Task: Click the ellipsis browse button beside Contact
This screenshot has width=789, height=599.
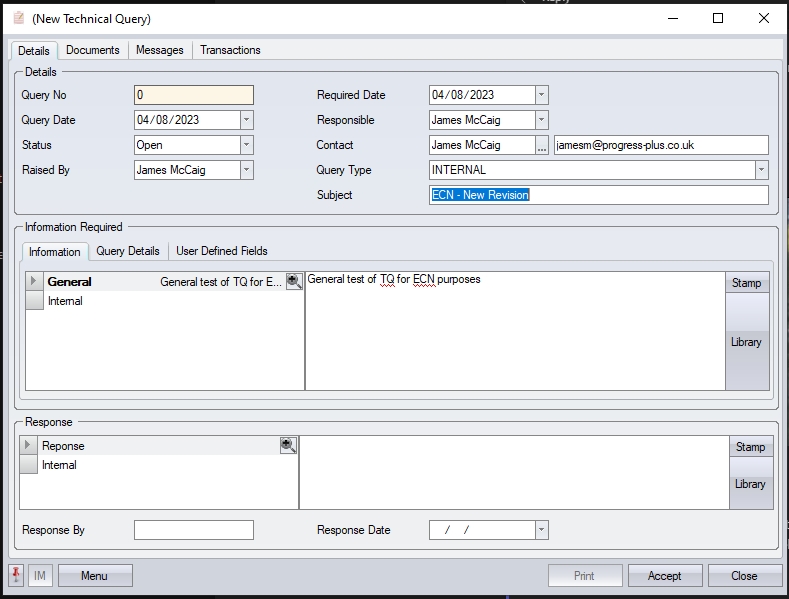Action: coord(542,145)
